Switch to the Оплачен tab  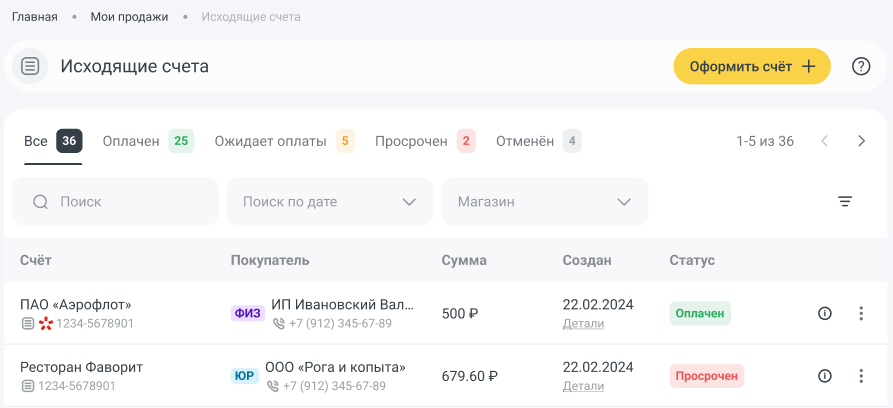click(147, 141)
